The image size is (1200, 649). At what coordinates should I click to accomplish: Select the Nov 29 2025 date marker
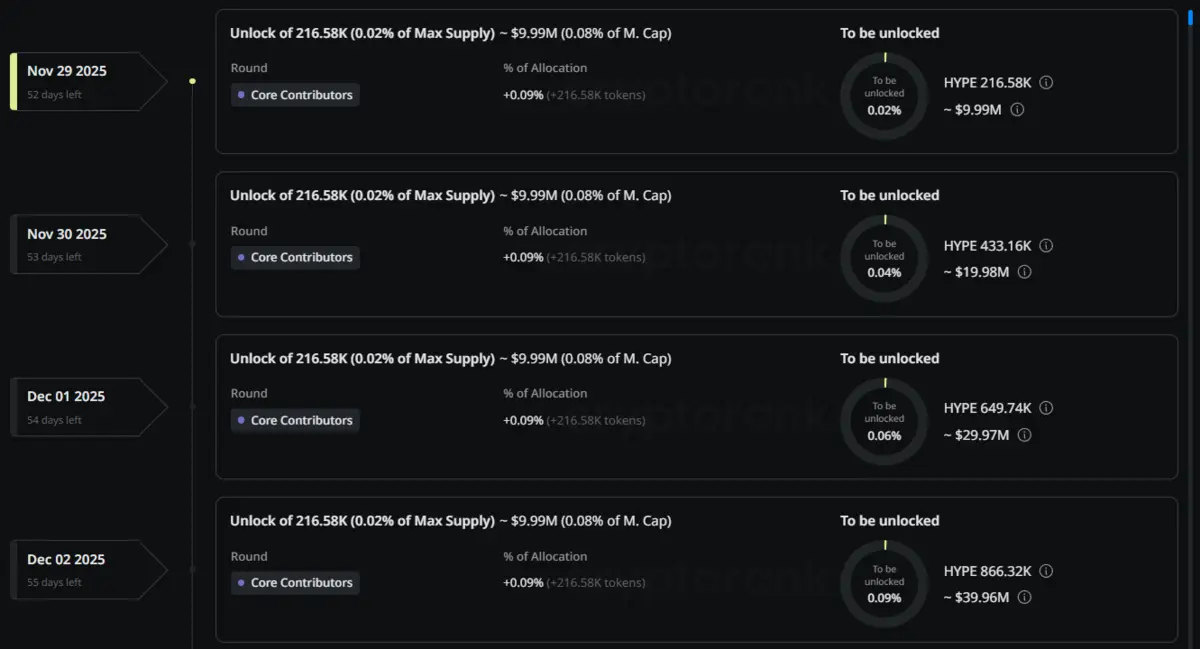[x=85, y=80]
